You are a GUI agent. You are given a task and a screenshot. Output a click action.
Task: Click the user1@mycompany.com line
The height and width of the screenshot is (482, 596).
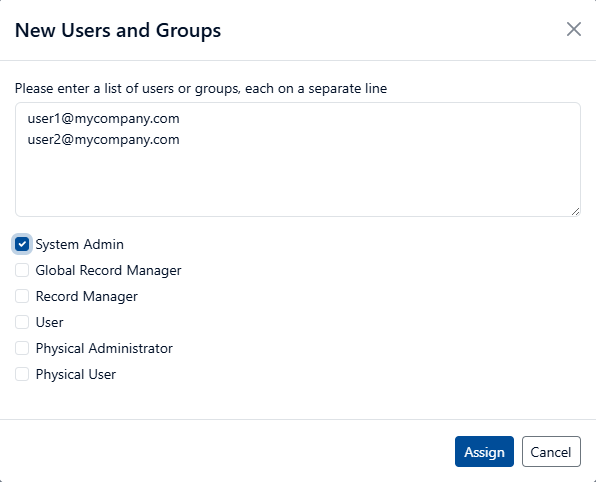click(x=103, y=119)
